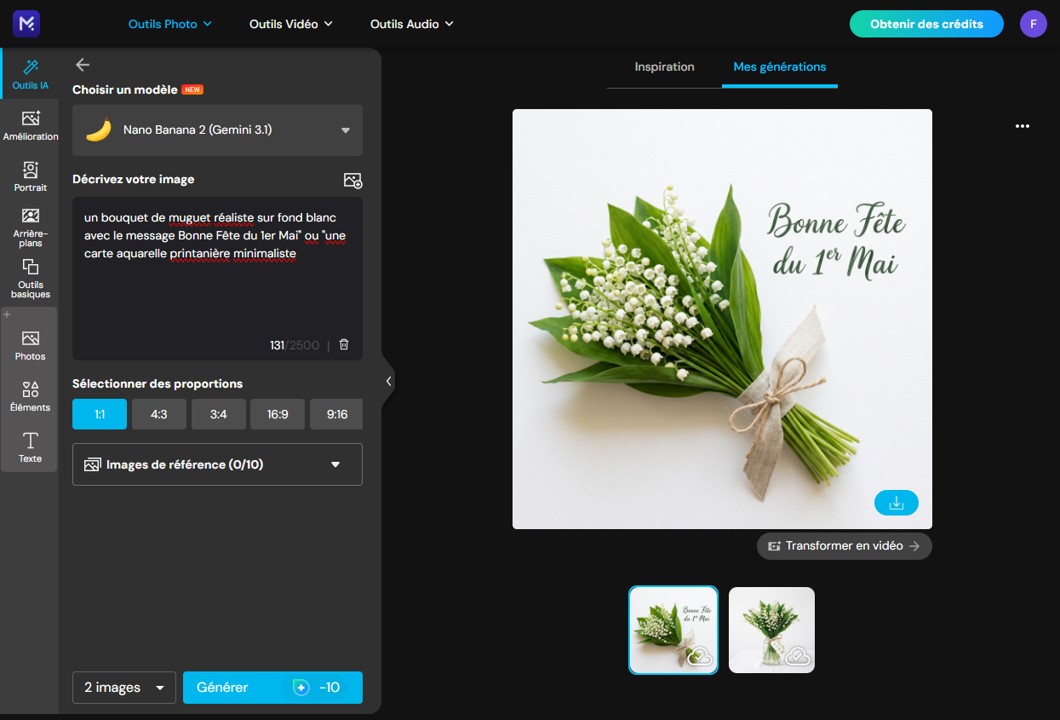The width and height of the screenshot is (1060, 720).
Task: Clear the prompt with the trash icon
Action: pyautogui.click(x=343, y=344)
